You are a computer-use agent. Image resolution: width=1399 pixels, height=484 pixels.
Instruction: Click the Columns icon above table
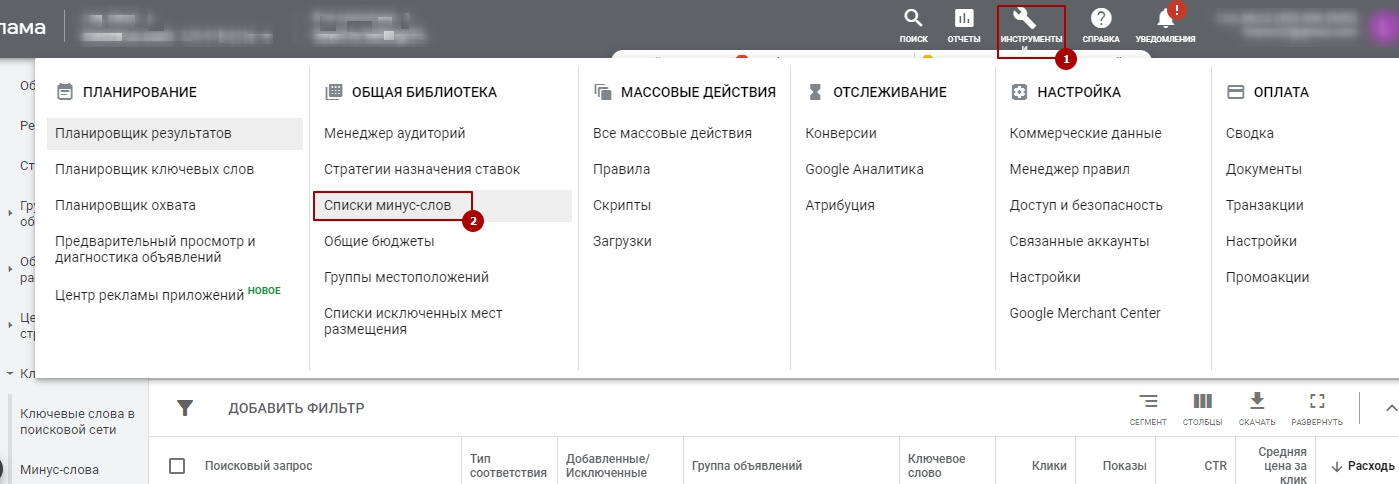click(x=1202, y=402)
